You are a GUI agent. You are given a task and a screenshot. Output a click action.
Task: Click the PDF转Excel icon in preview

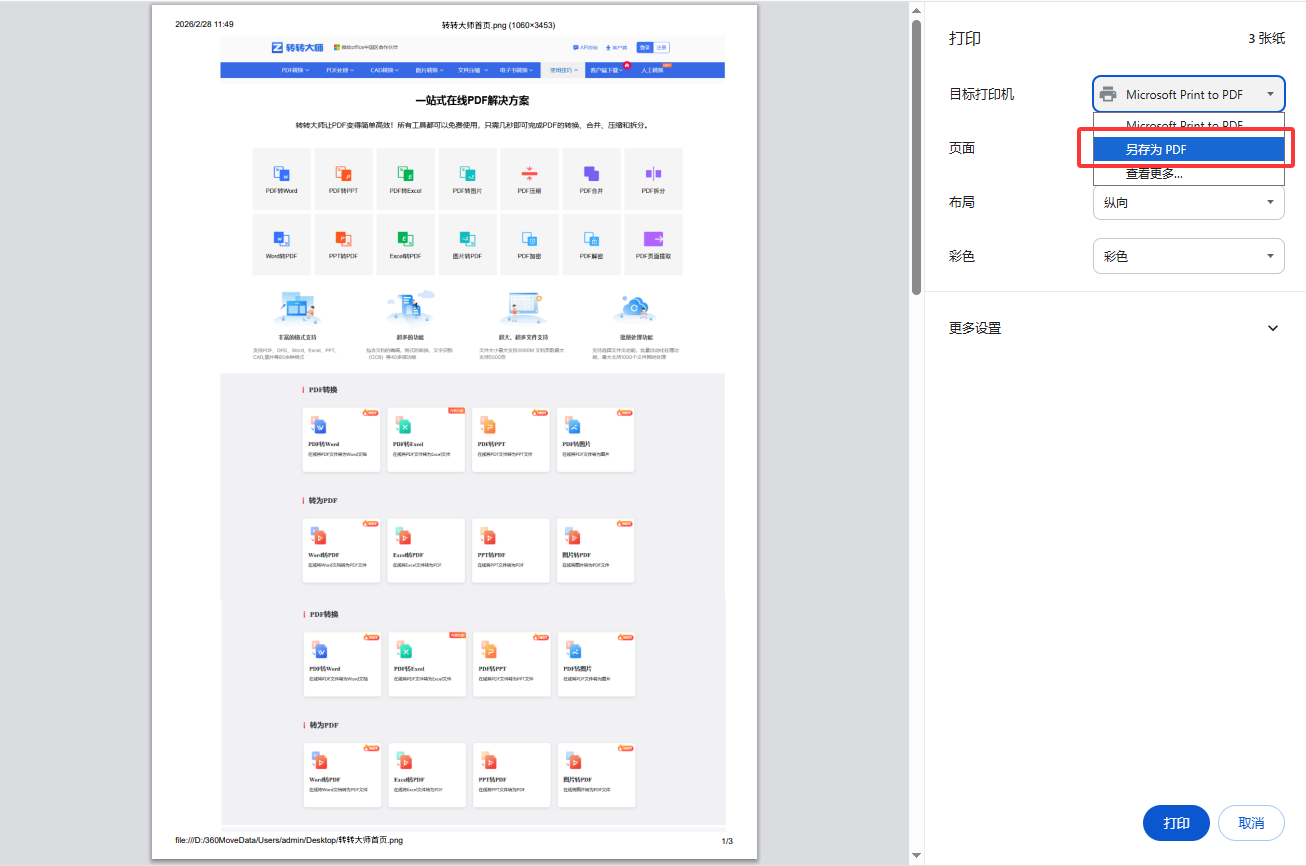tap(405, 174)
